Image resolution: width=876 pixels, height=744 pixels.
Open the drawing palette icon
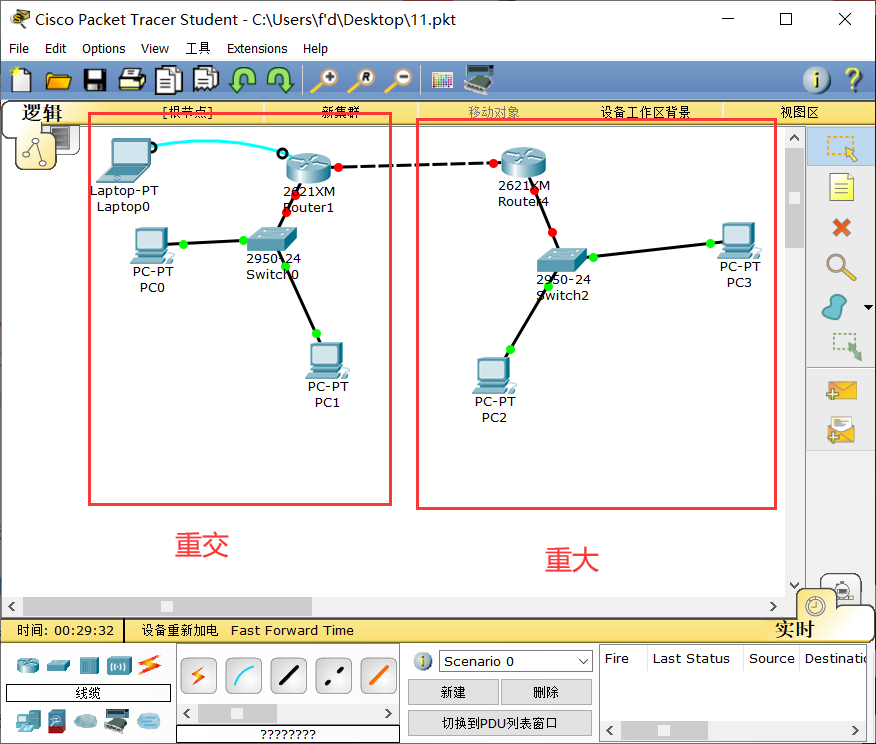[442, 80]
